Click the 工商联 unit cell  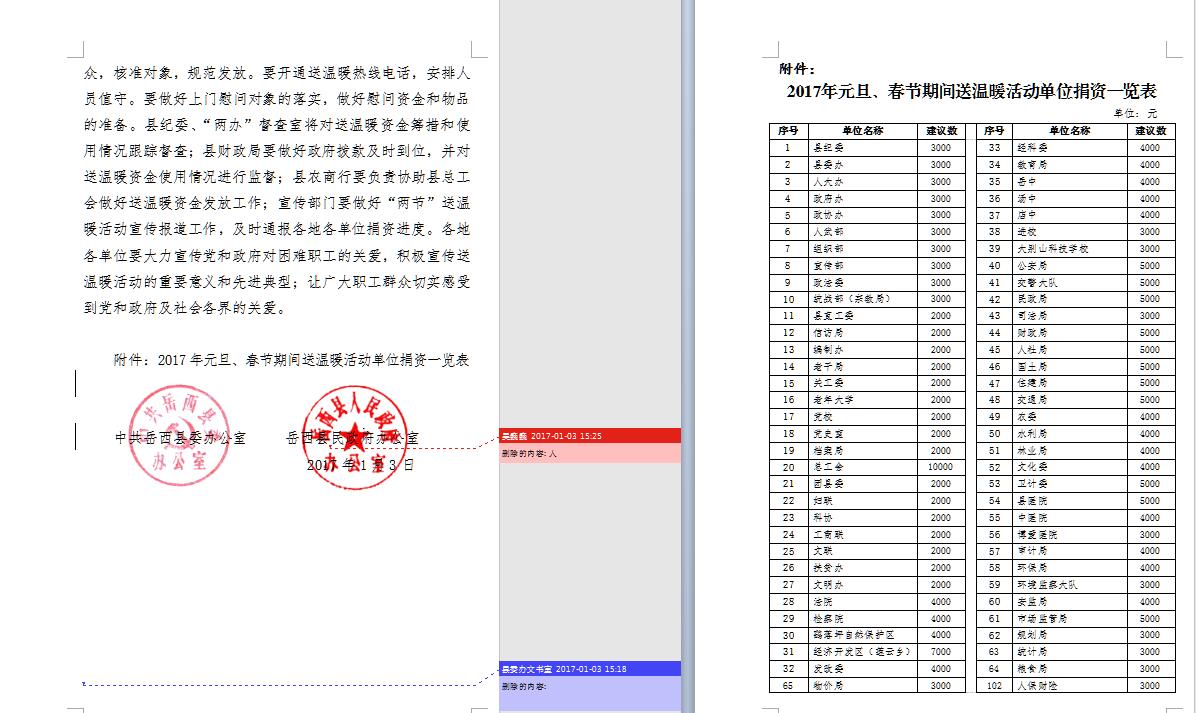coord(863,535)
